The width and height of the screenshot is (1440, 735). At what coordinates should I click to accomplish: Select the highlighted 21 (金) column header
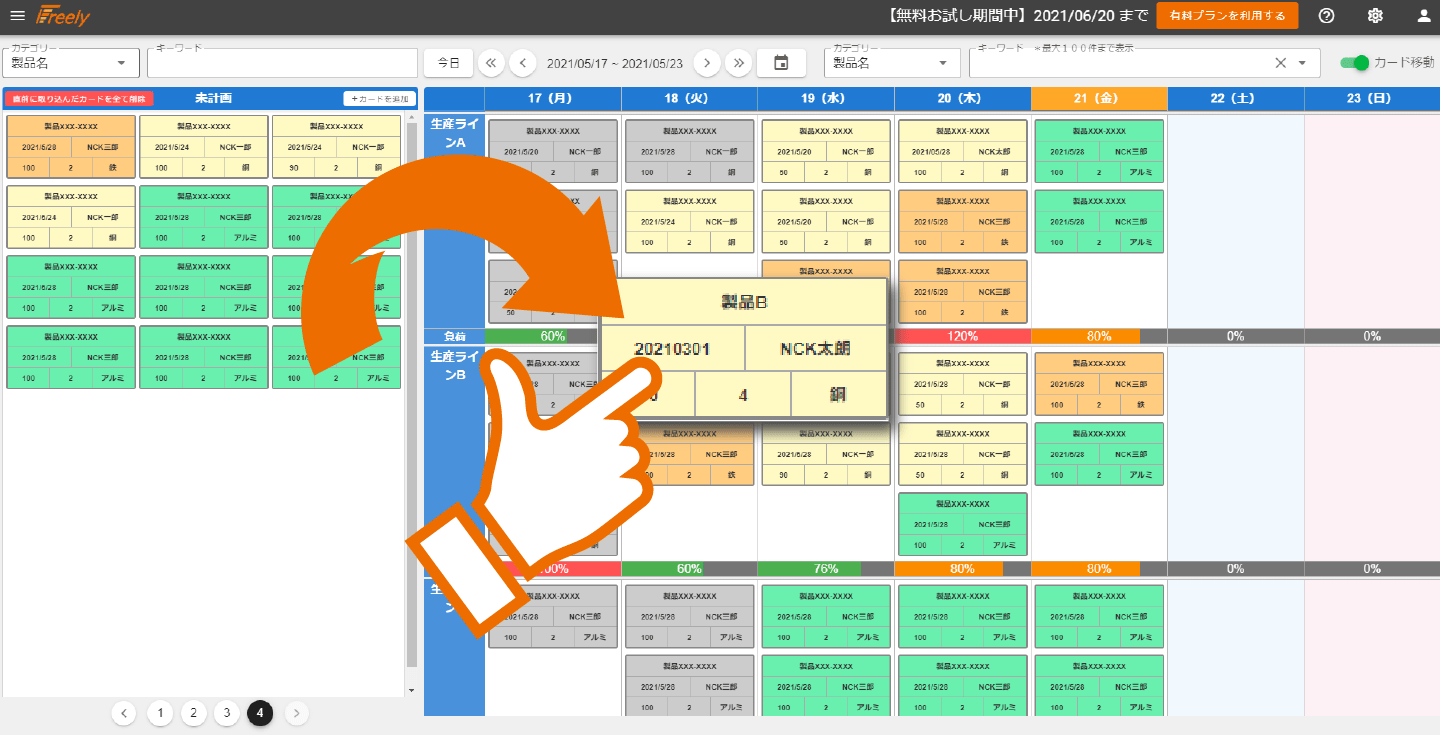[x=1099, y=98]
